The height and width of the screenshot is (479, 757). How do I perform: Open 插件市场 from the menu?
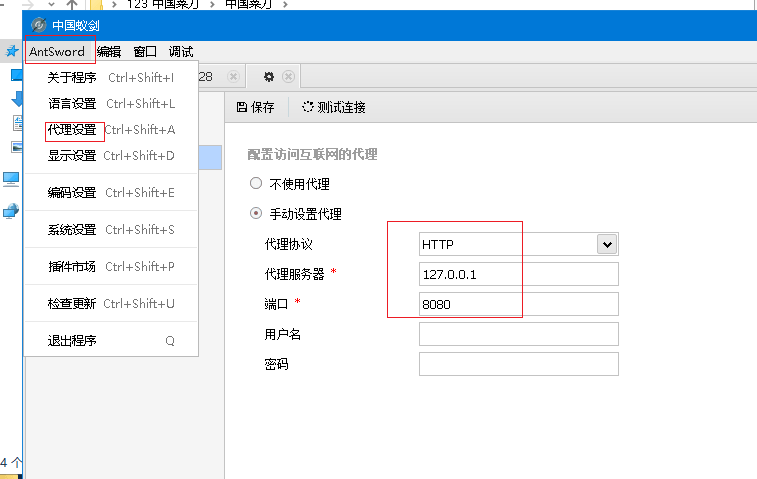(111, 267)
